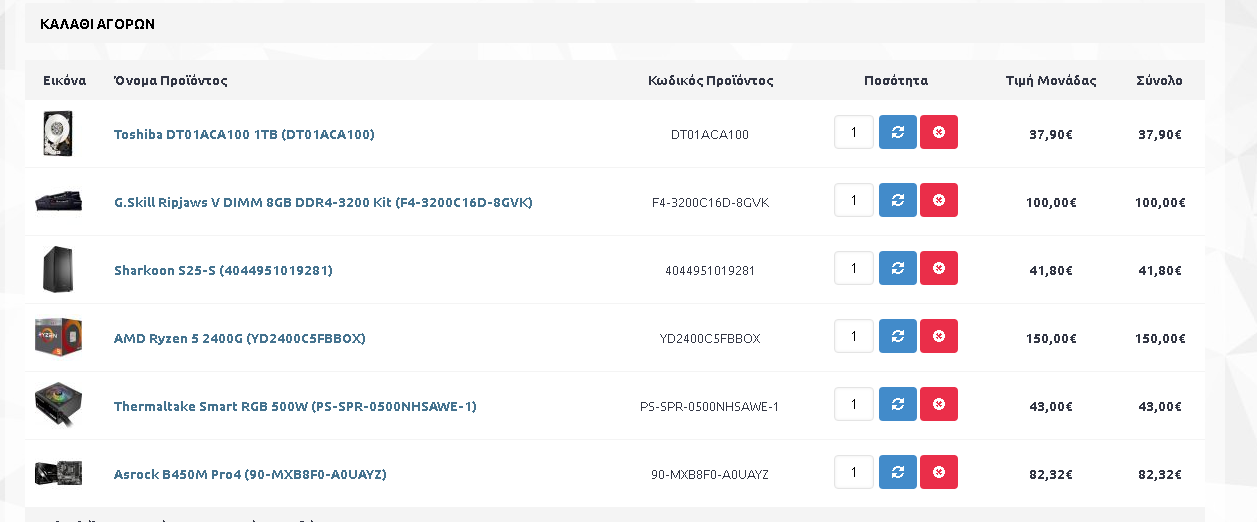1257x522 pixels.
Task: Click the Όνομα Προϊόντος column header
Action: [x=171, y=80]
